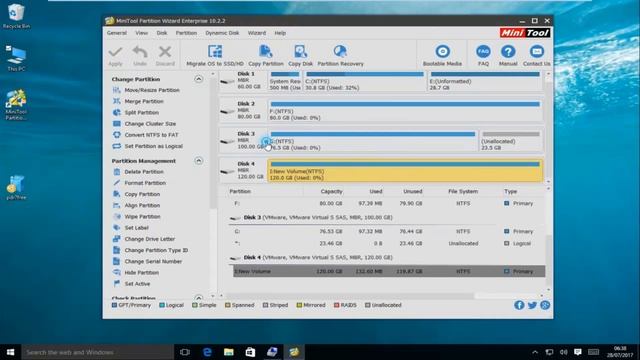Collapse the Change Partition section
Viewport: 640px width, 360px height.
pyautogui.click(x=198, y=79)
